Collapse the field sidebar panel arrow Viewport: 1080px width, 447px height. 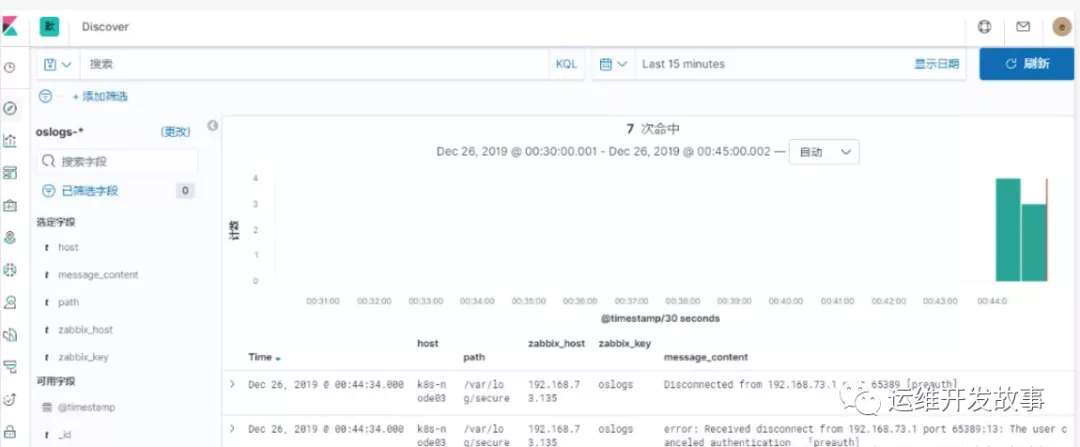pos(212,126)
